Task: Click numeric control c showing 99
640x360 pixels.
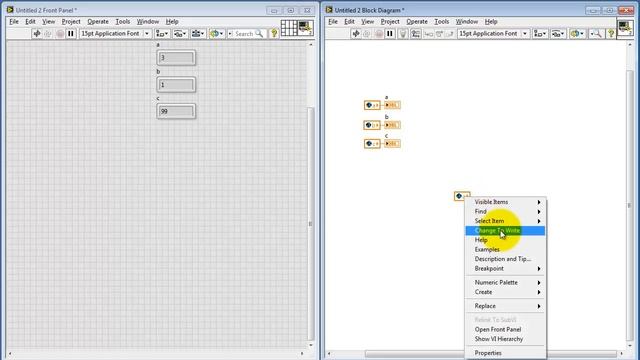Action: tap(176, 111)
